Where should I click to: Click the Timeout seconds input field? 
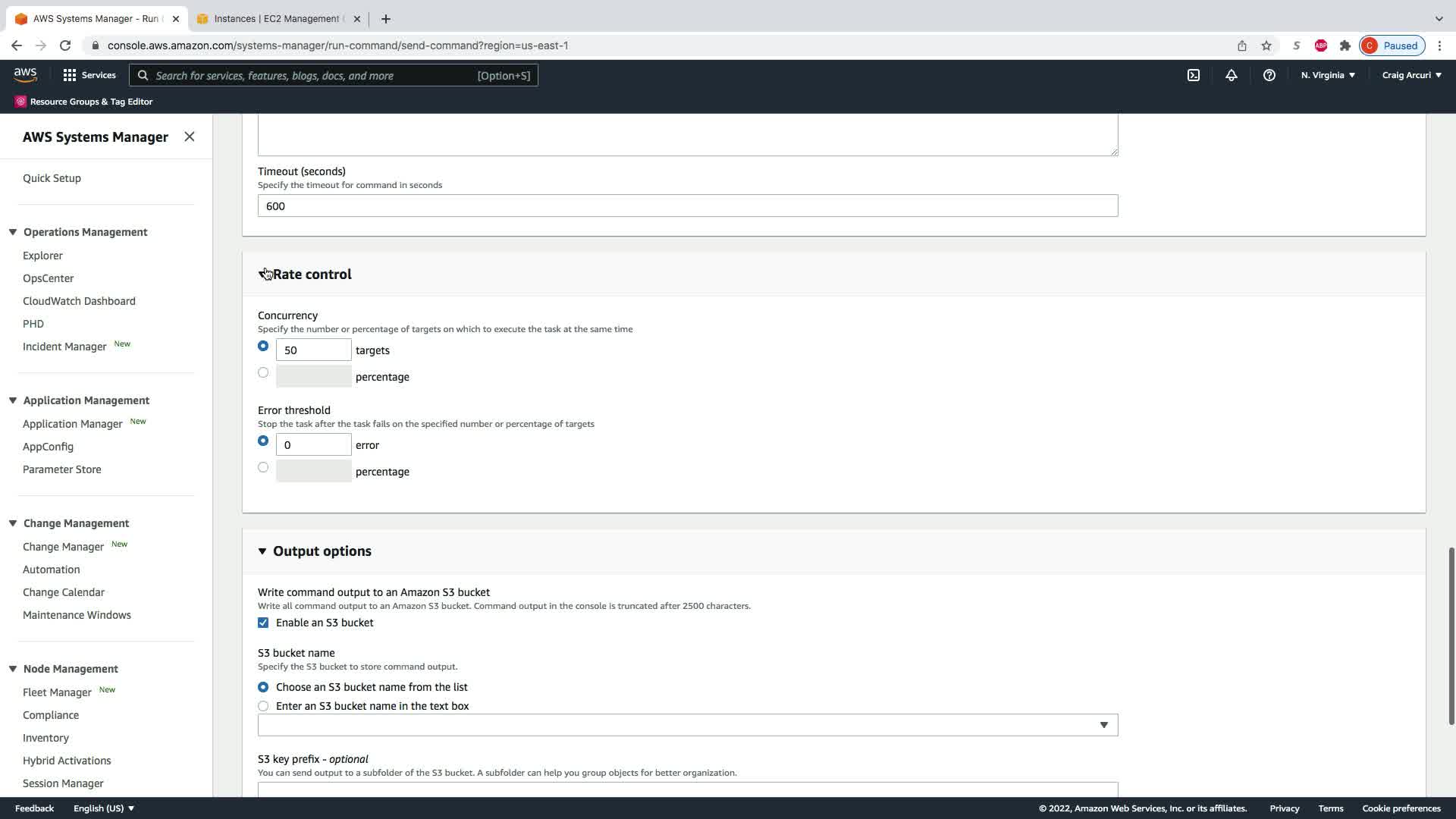tap(687, 206)
